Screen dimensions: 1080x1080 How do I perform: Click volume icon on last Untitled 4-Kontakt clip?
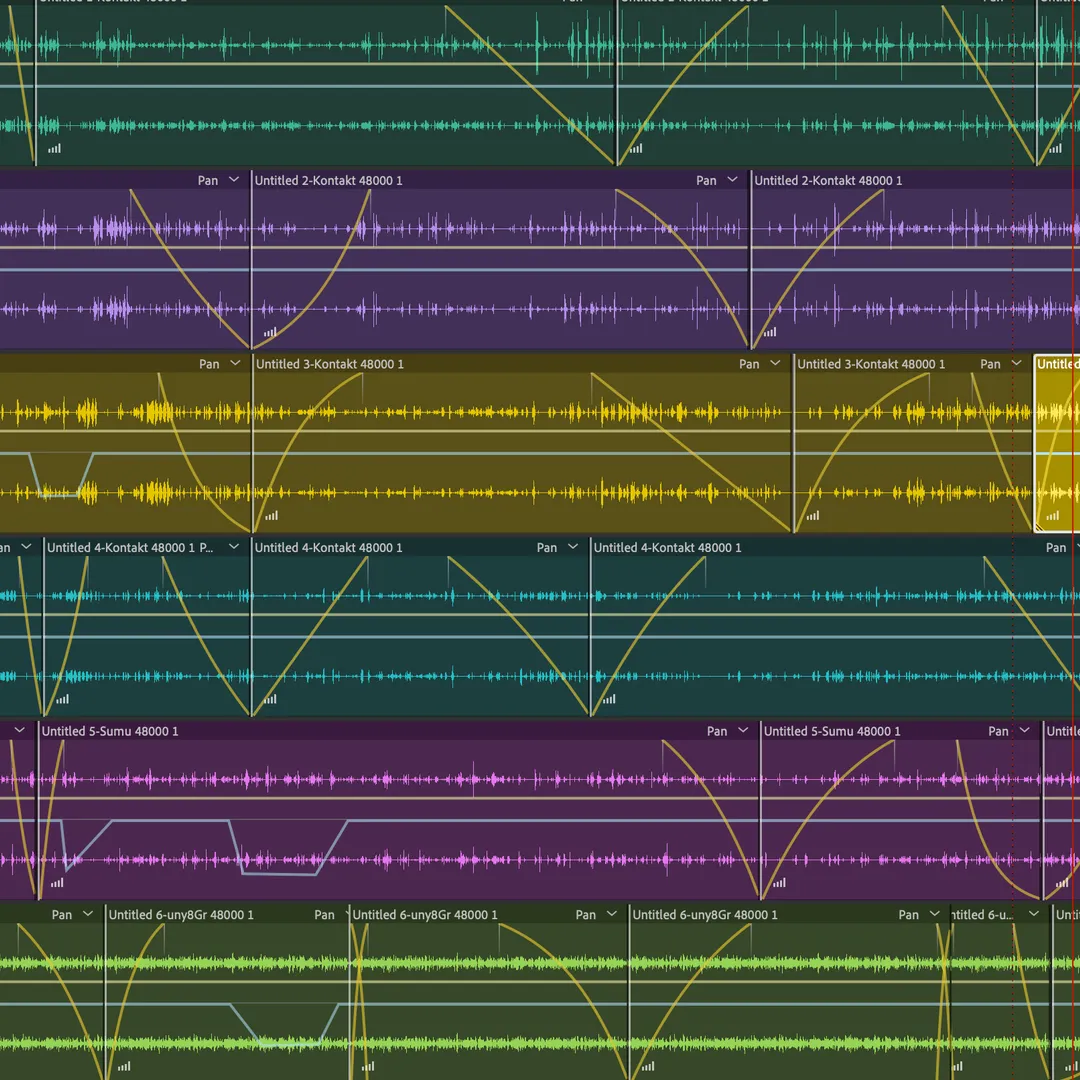pyautogui.click(x=609, y=699)
